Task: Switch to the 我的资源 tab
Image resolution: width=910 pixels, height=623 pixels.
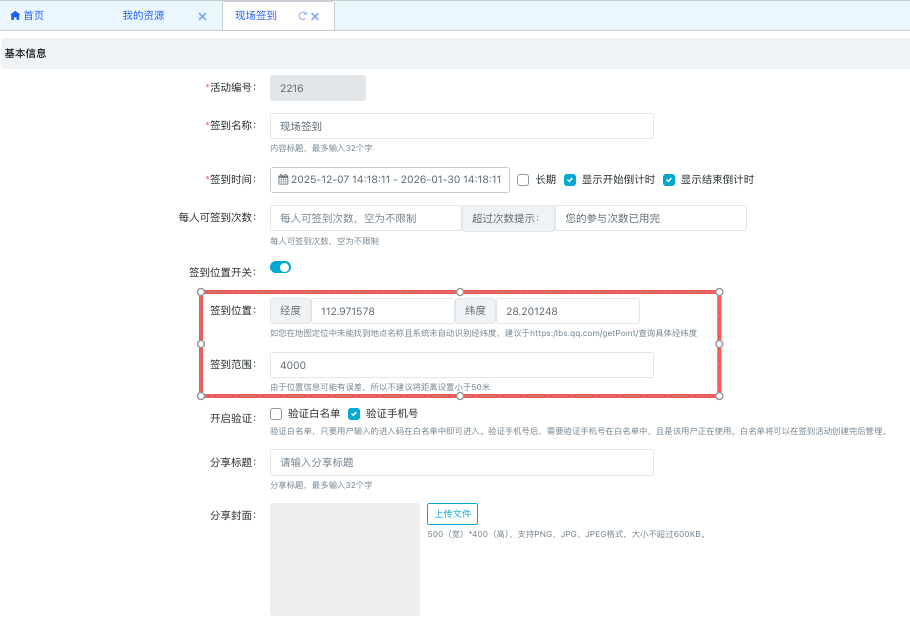Action: point(143,16)
